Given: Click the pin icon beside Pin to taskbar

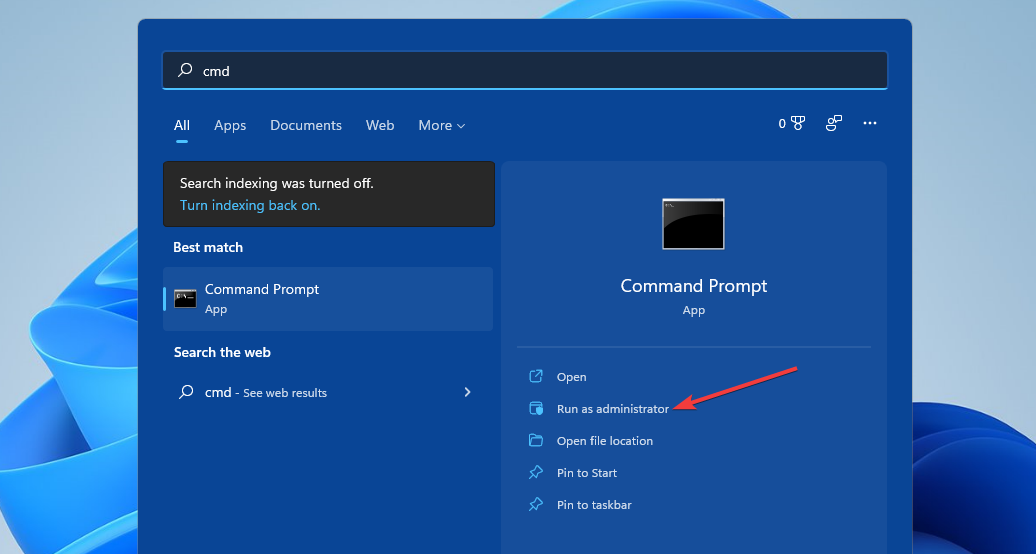Looking at the screenshot, I should point(536,504).
